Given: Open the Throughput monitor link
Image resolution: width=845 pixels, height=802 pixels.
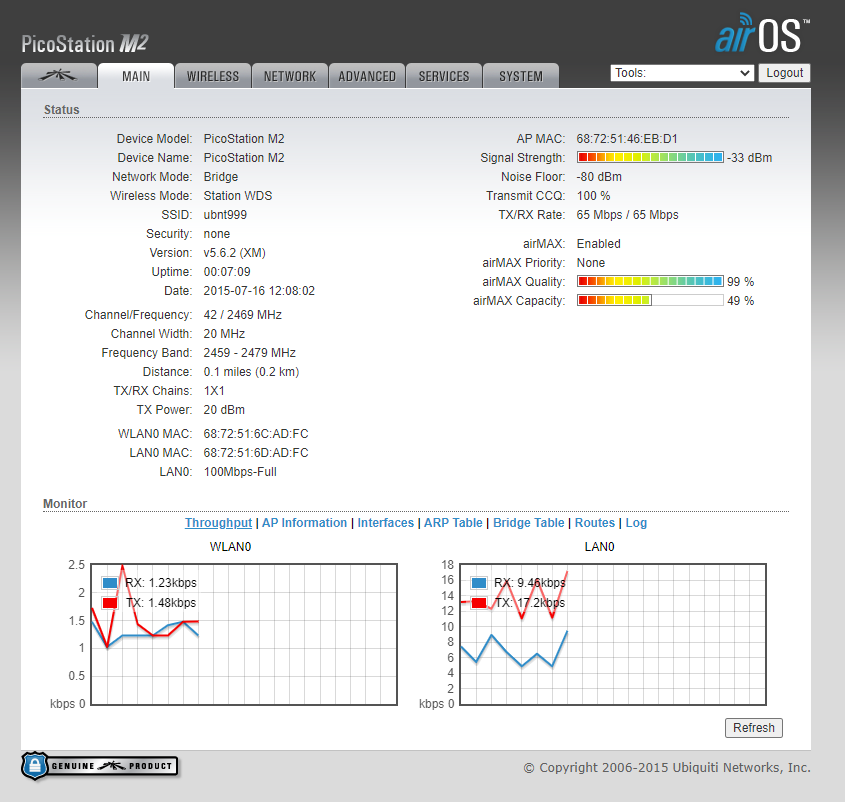Looking at the screenshot, I should [x=218, y=523].
